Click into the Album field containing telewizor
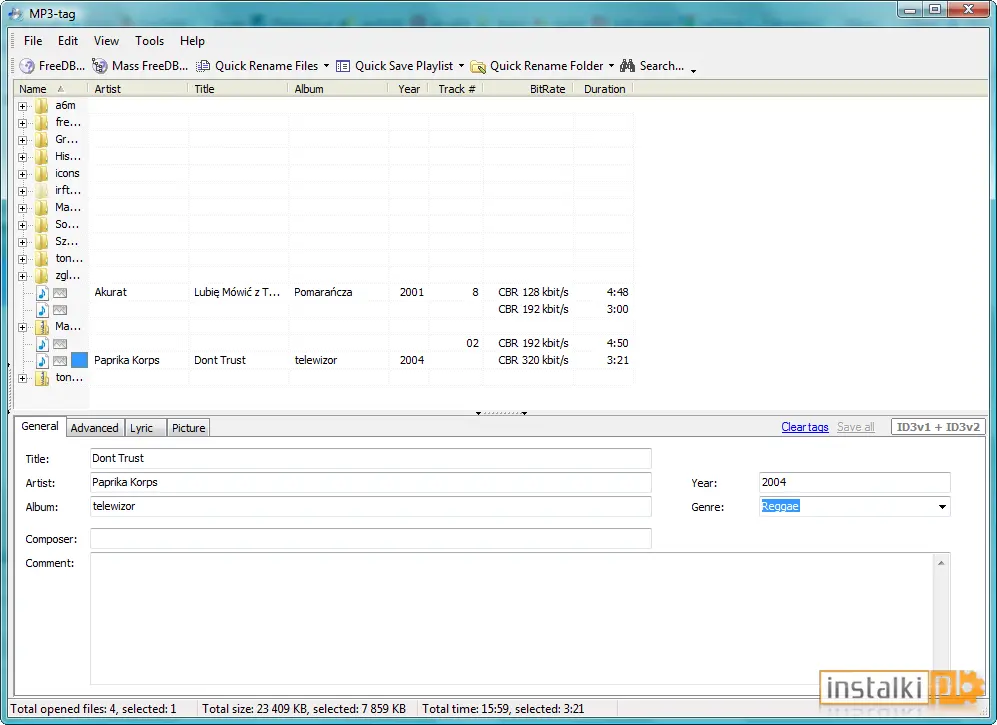 (371, 507)
